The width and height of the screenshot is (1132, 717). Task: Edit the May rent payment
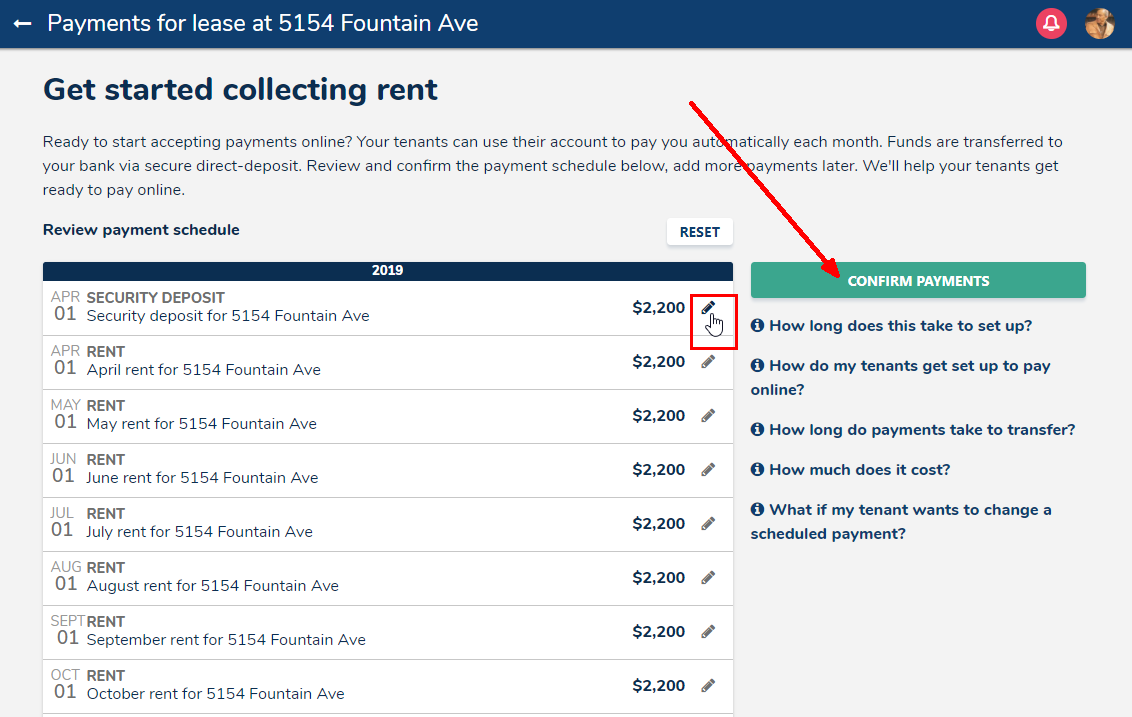click(x=708, y=416)
